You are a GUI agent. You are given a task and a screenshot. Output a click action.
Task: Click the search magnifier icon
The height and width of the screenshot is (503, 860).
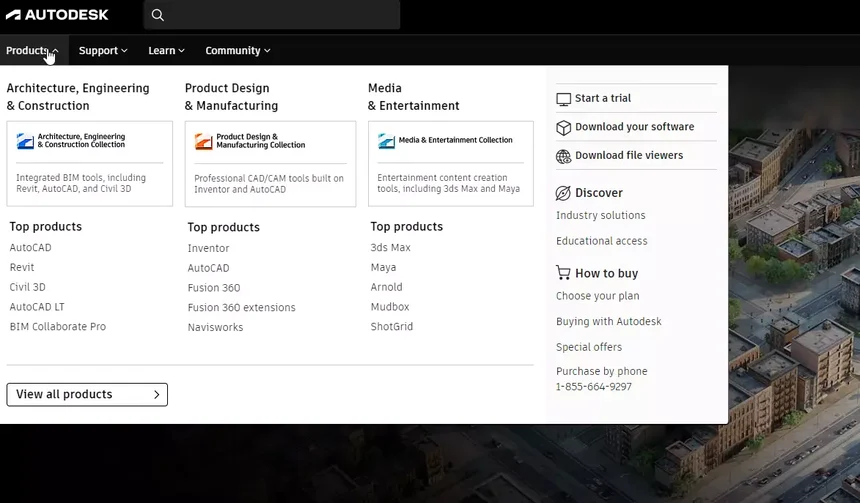click(x=157, y=15)
